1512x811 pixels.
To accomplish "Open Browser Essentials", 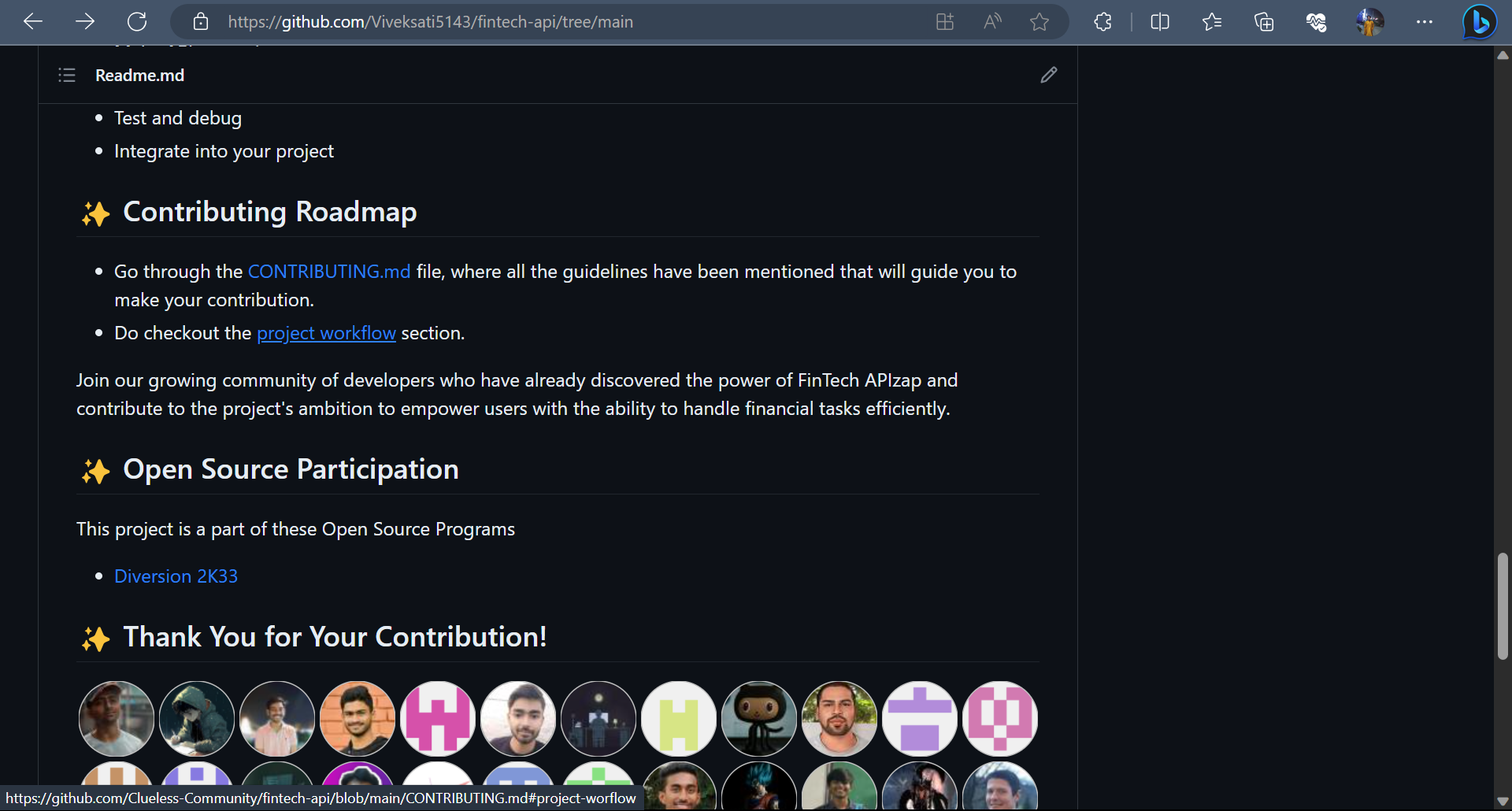I will pyautogui.click(x=1316, y=21).
